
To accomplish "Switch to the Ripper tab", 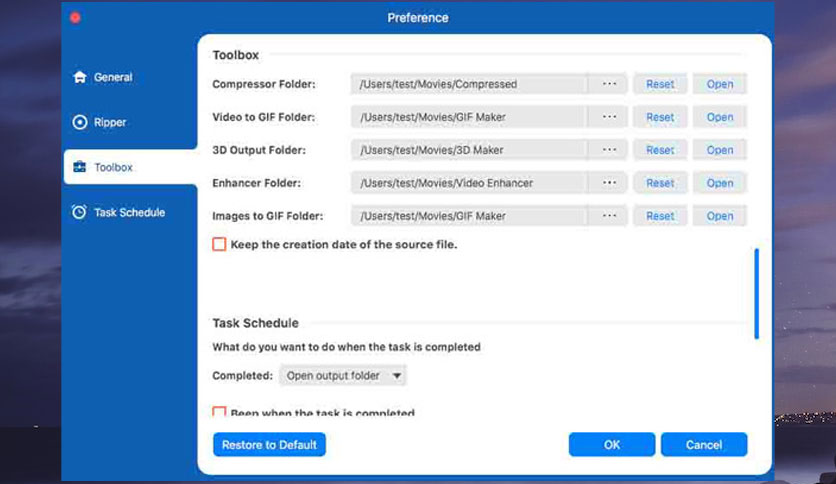I will [x=130, y=122].
